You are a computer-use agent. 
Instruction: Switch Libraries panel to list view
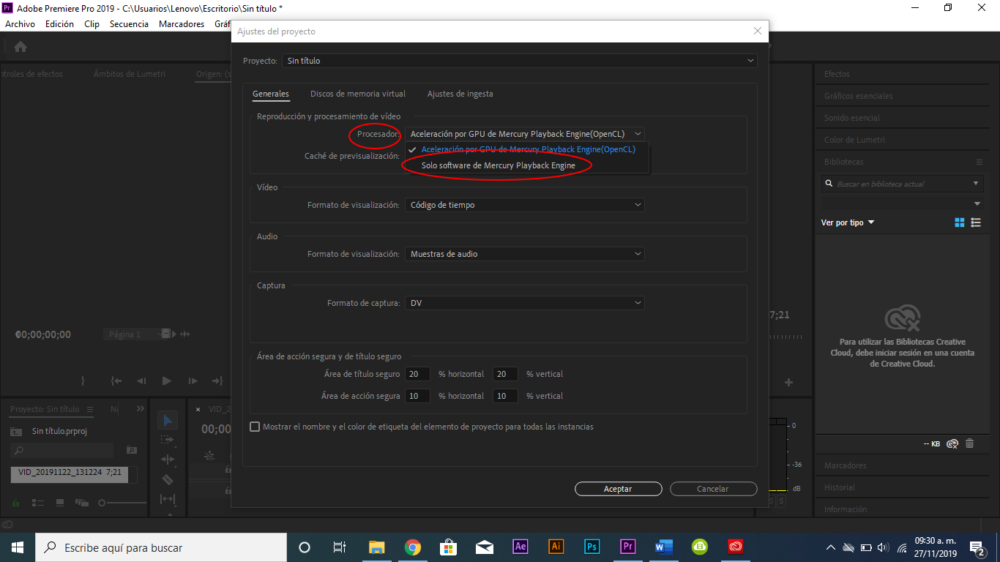(x=976, y=222)
